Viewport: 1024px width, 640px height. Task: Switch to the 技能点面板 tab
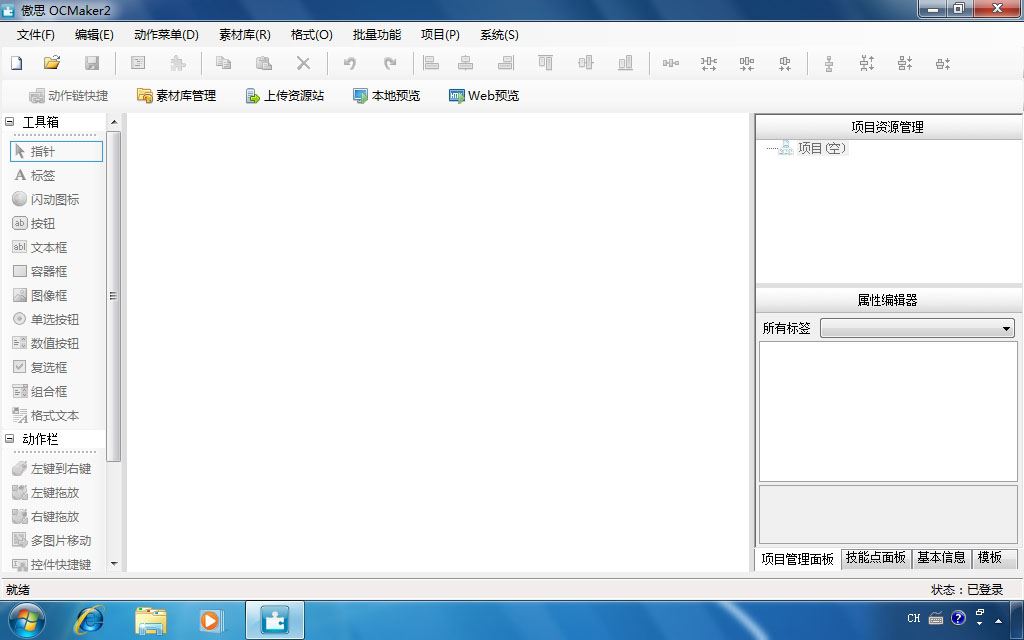click(876, 558)
